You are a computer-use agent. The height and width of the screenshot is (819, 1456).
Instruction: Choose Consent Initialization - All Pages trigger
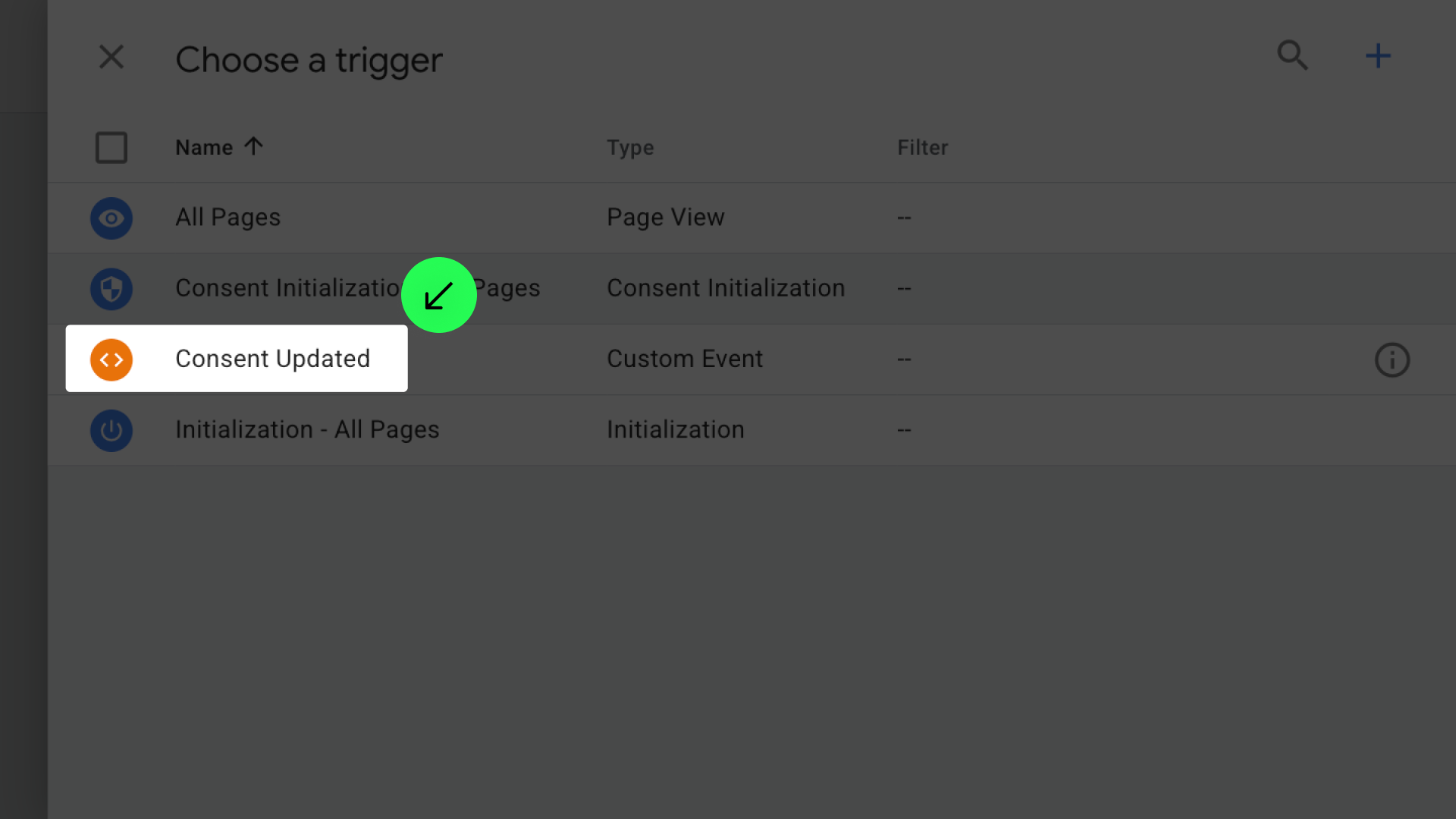coord(288,288)
